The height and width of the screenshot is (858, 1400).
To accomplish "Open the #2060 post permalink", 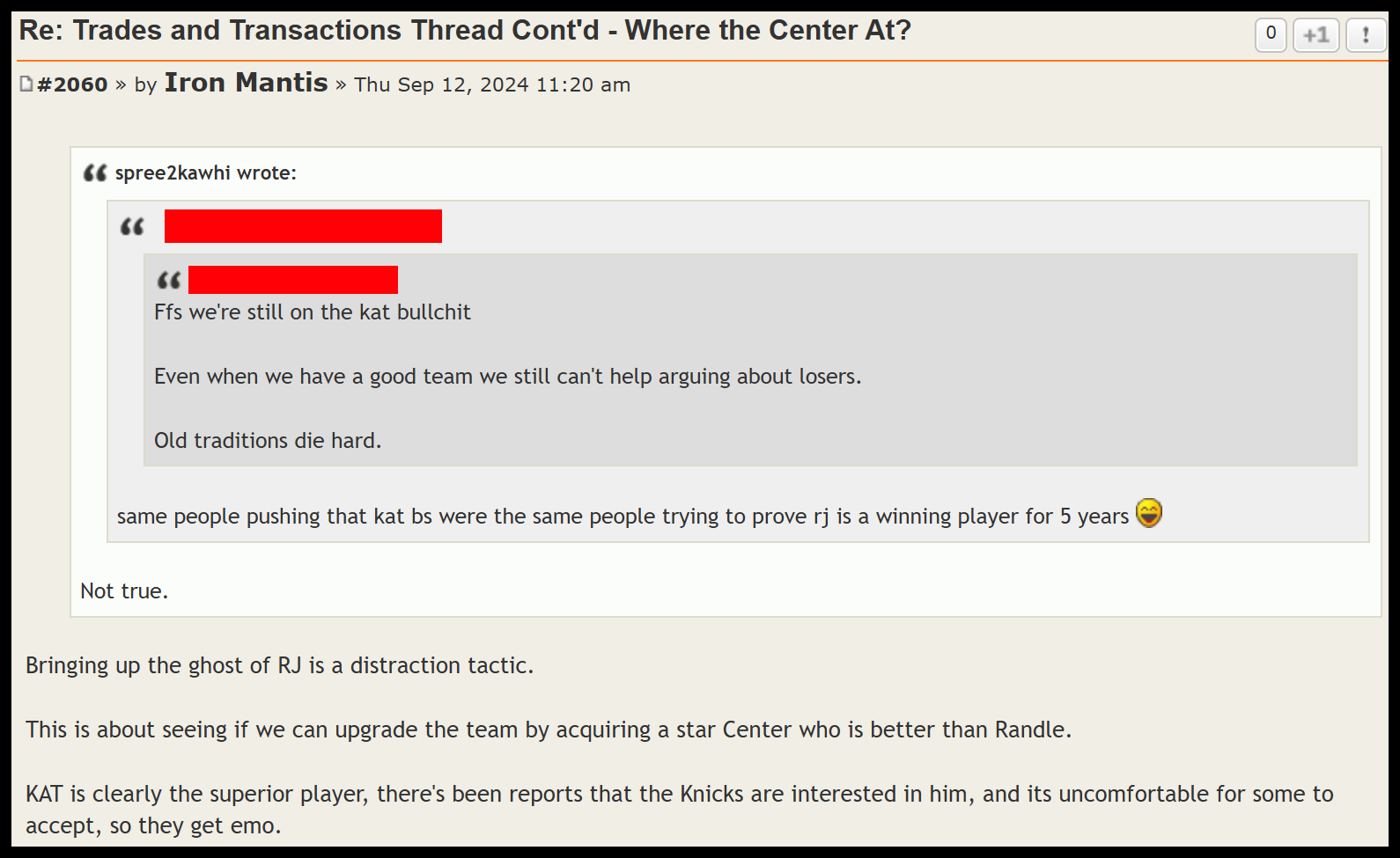I will 72,84.
